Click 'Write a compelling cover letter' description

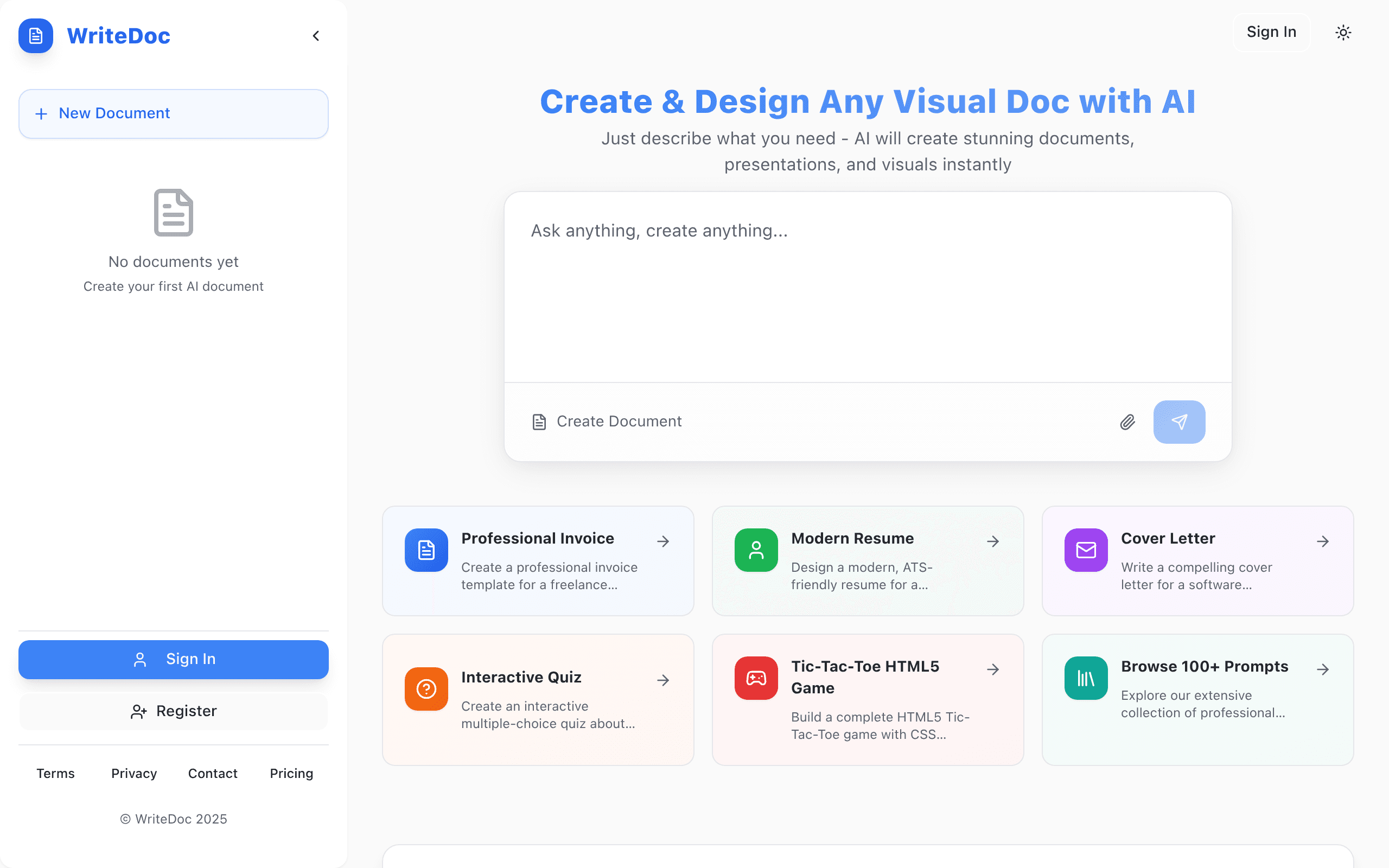tap(1196, 576)
